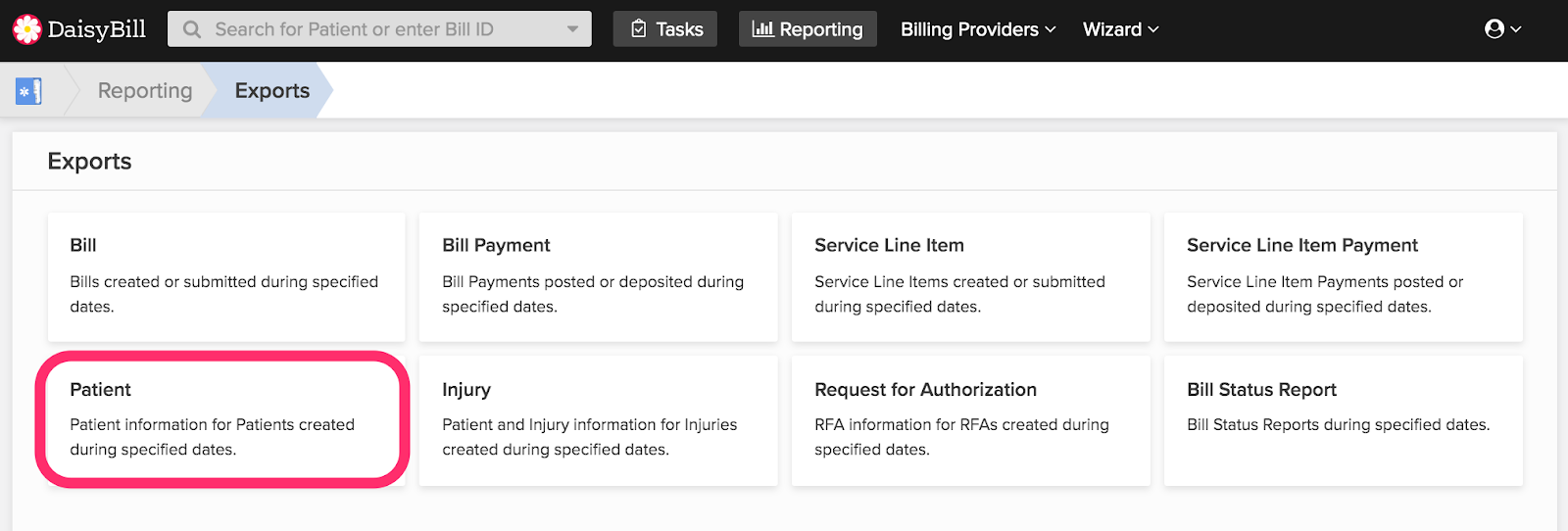Select Service Line Item Payment export

click(1343, 277)
